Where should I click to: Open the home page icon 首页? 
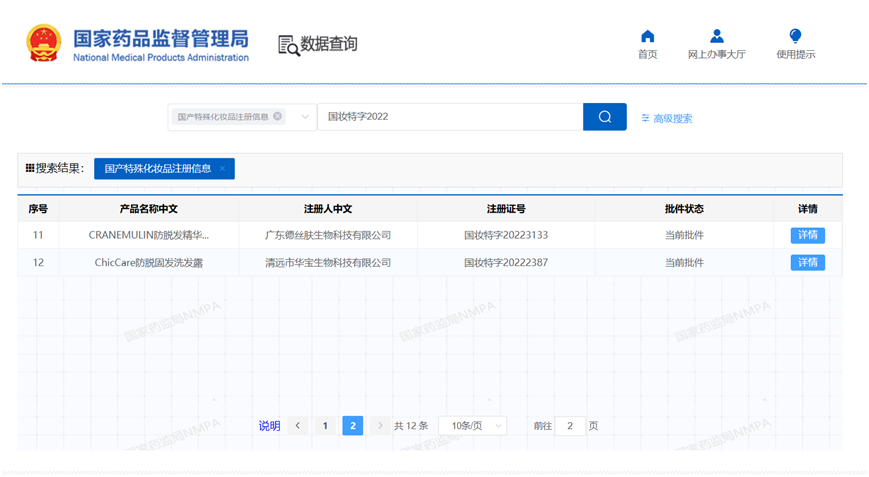[647, 37]
